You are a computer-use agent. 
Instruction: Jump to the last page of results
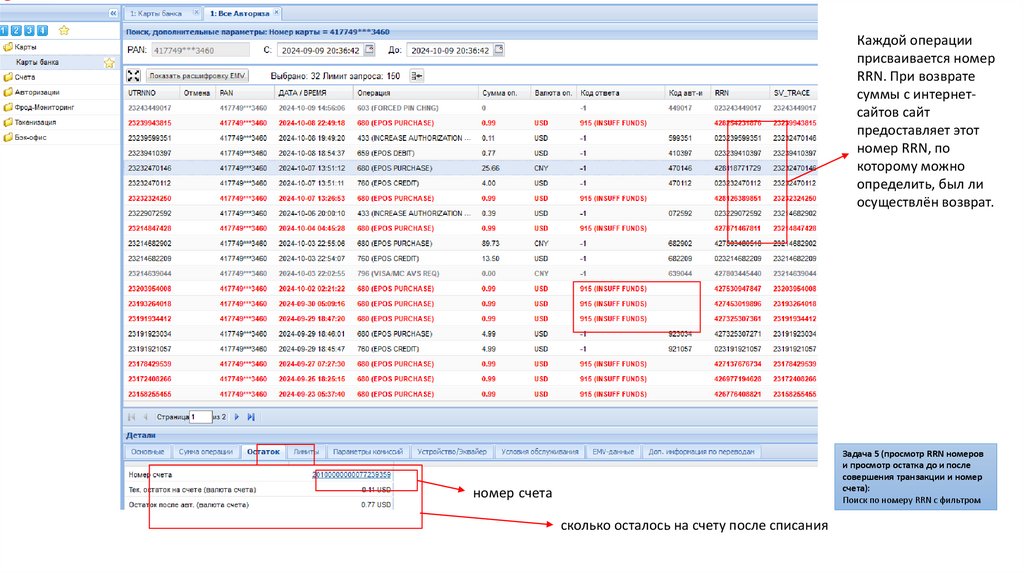pyautogui.click(x=251, y=416)
